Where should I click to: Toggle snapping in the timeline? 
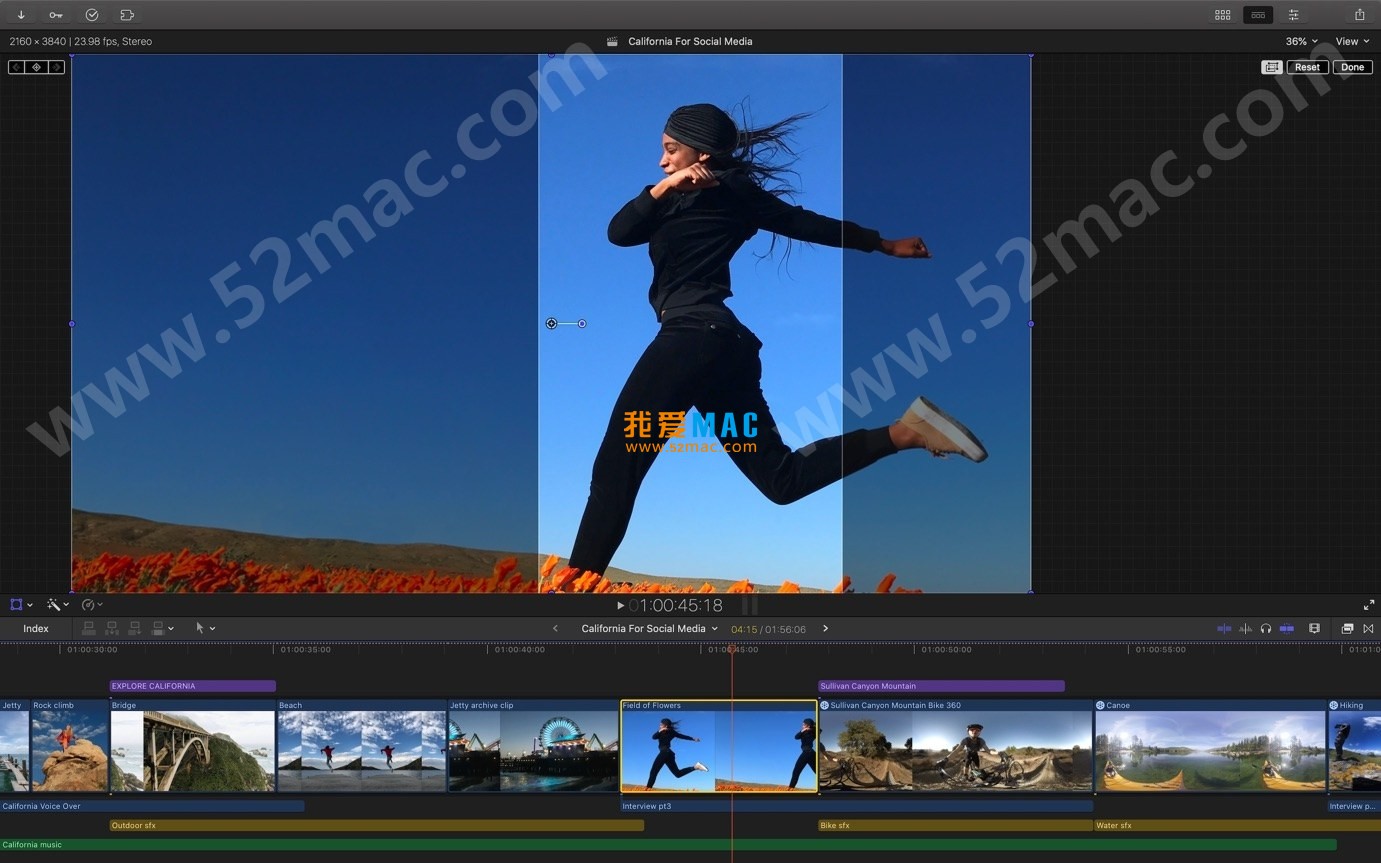[x=1287, y=629]
